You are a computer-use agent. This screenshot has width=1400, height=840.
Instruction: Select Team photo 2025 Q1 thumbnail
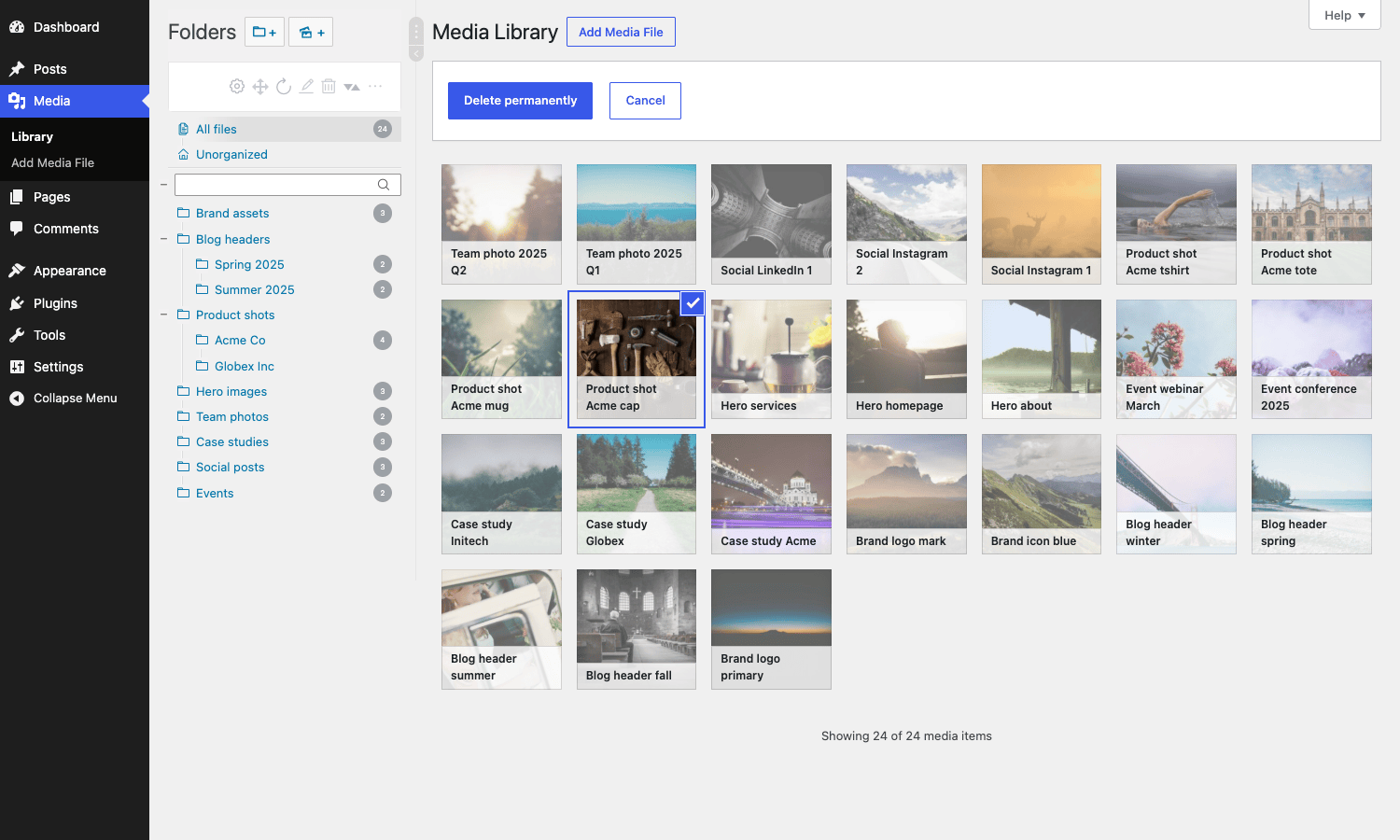(637, 224)
